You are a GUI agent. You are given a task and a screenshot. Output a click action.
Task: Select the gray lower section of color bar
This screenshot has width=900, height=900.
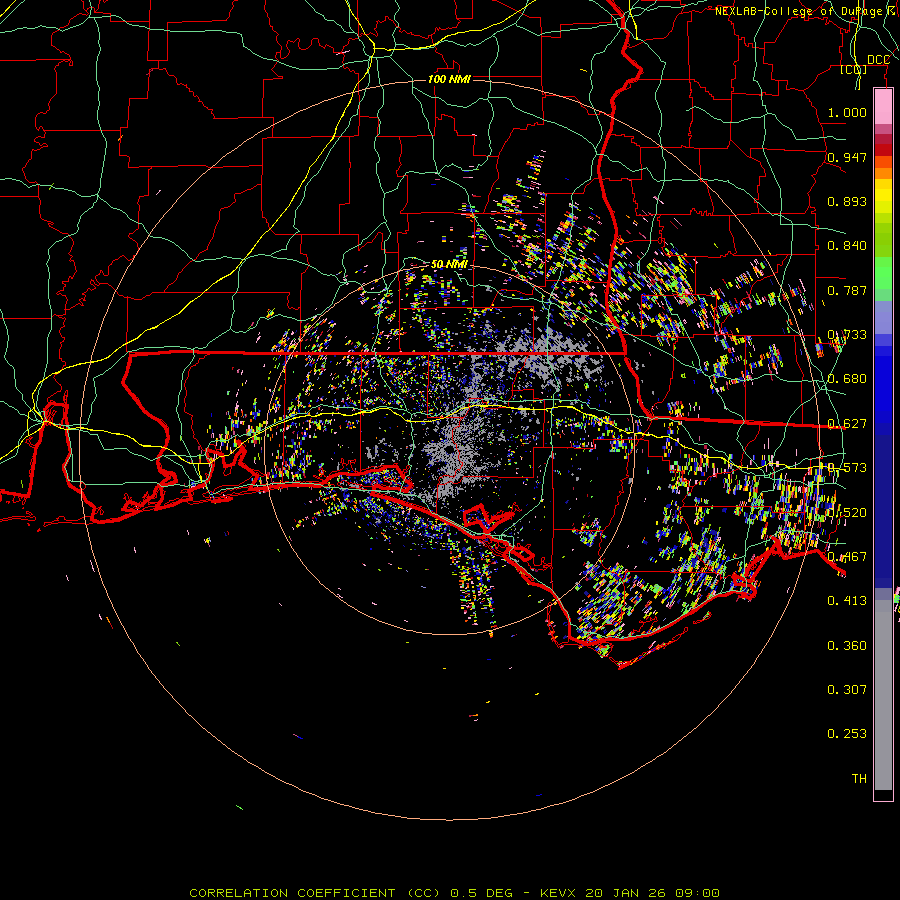(883, 696)
